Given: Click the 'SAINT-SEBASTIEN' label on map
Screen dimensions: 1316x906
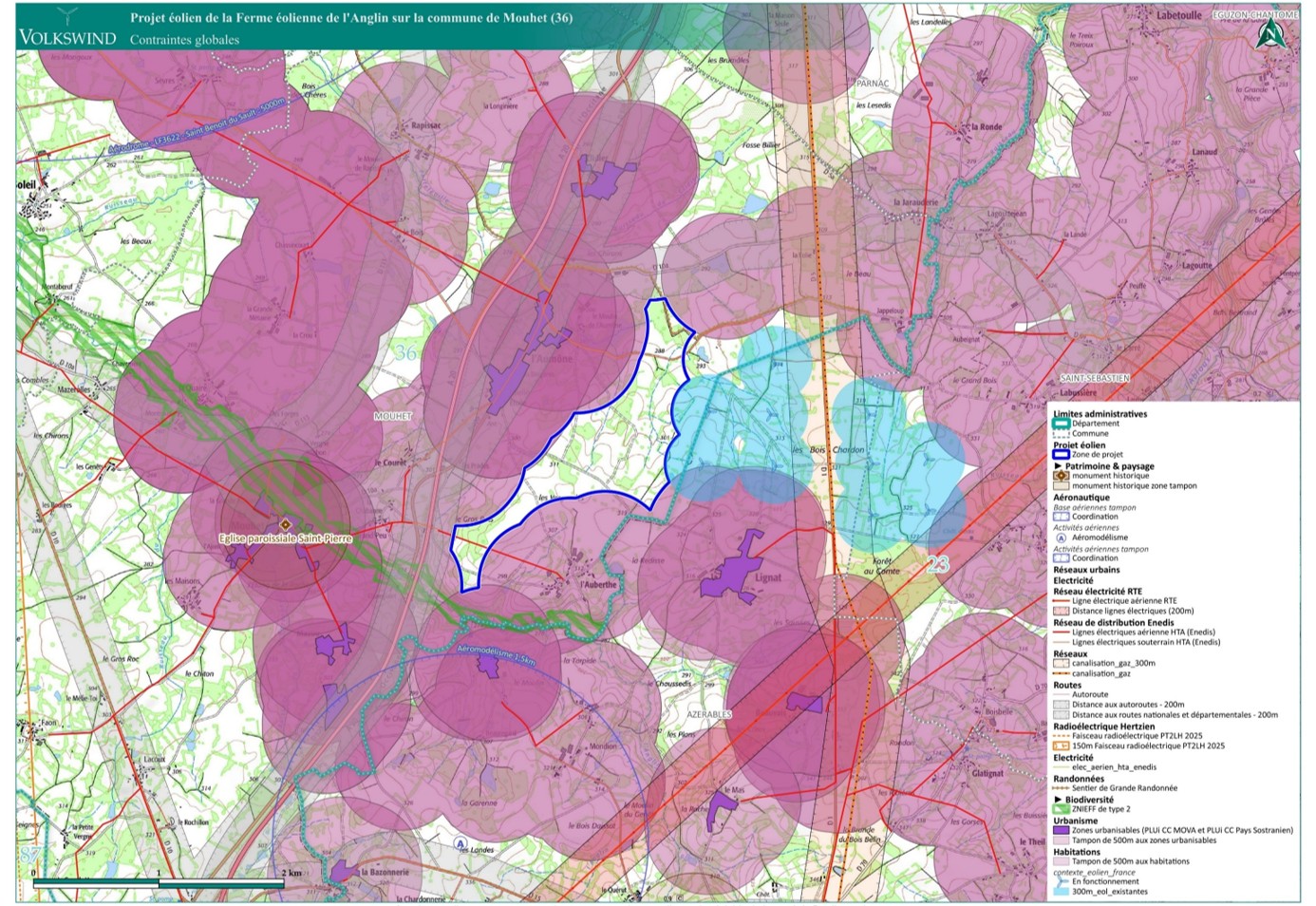Looking at the screenshot, I should click(x=1095, y=378).
